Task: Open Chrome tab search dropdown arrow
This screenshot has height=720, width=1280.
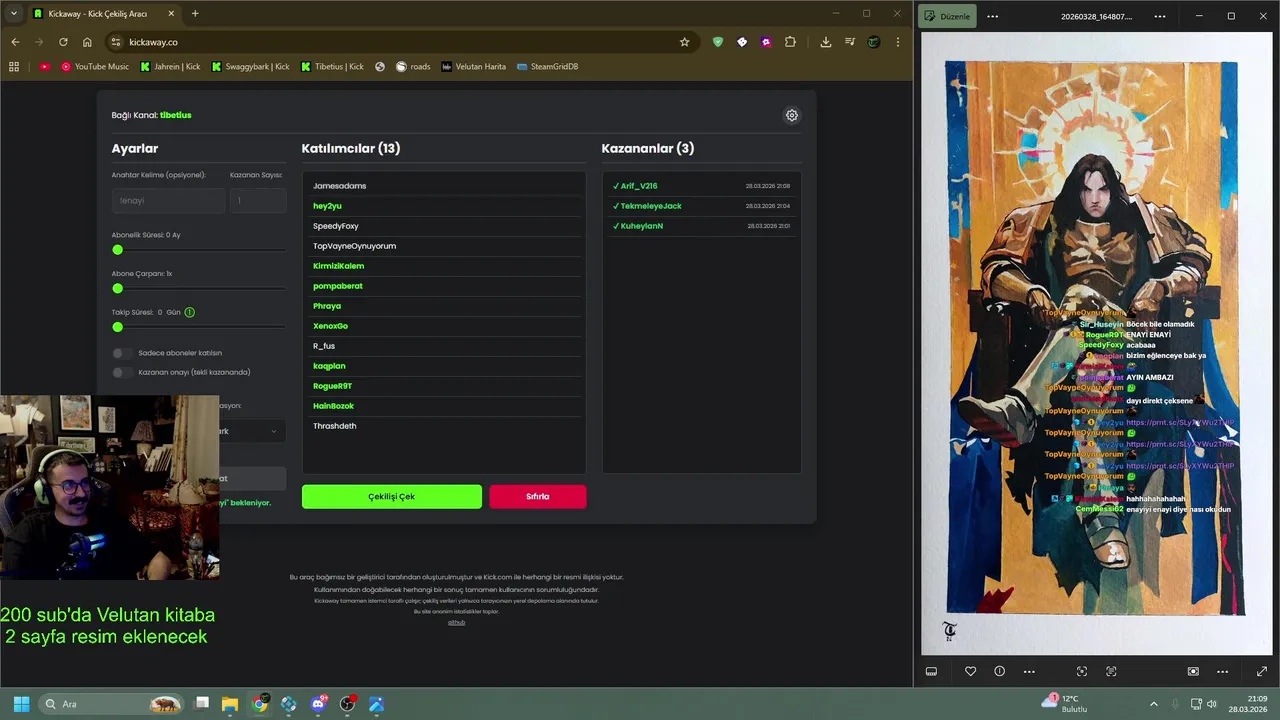Action: click(x=13, y=13)
